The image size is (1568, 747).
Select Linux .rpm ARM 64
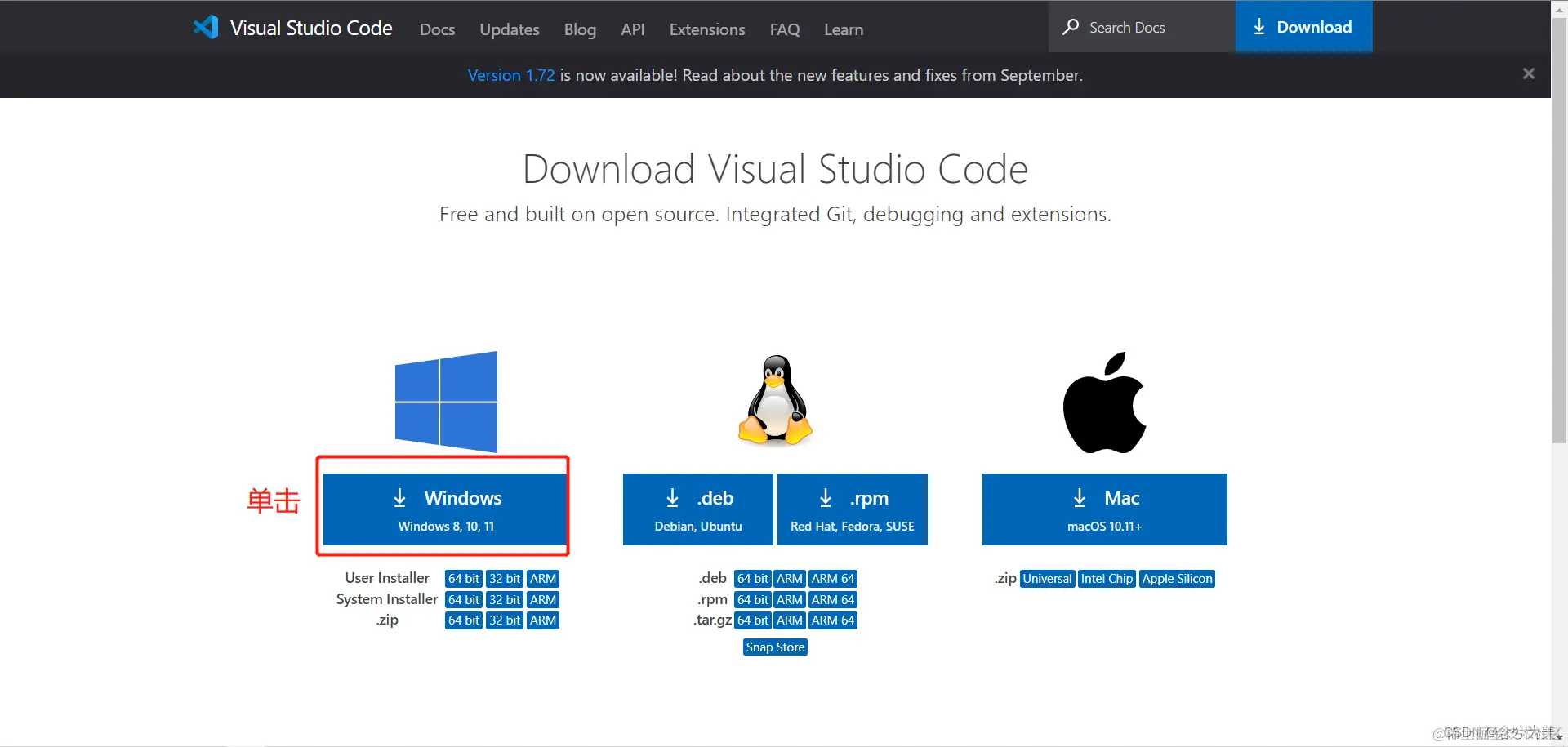833,600
